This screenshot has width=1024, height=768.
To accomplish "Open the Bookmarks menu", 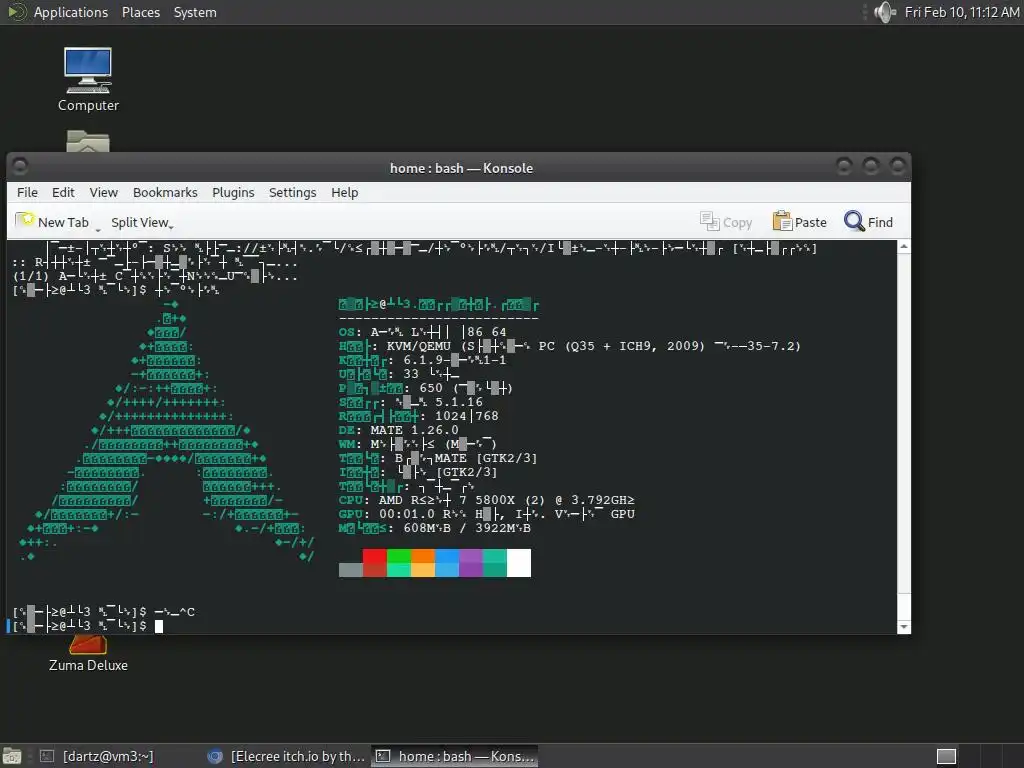I will [x=165, y=193].
